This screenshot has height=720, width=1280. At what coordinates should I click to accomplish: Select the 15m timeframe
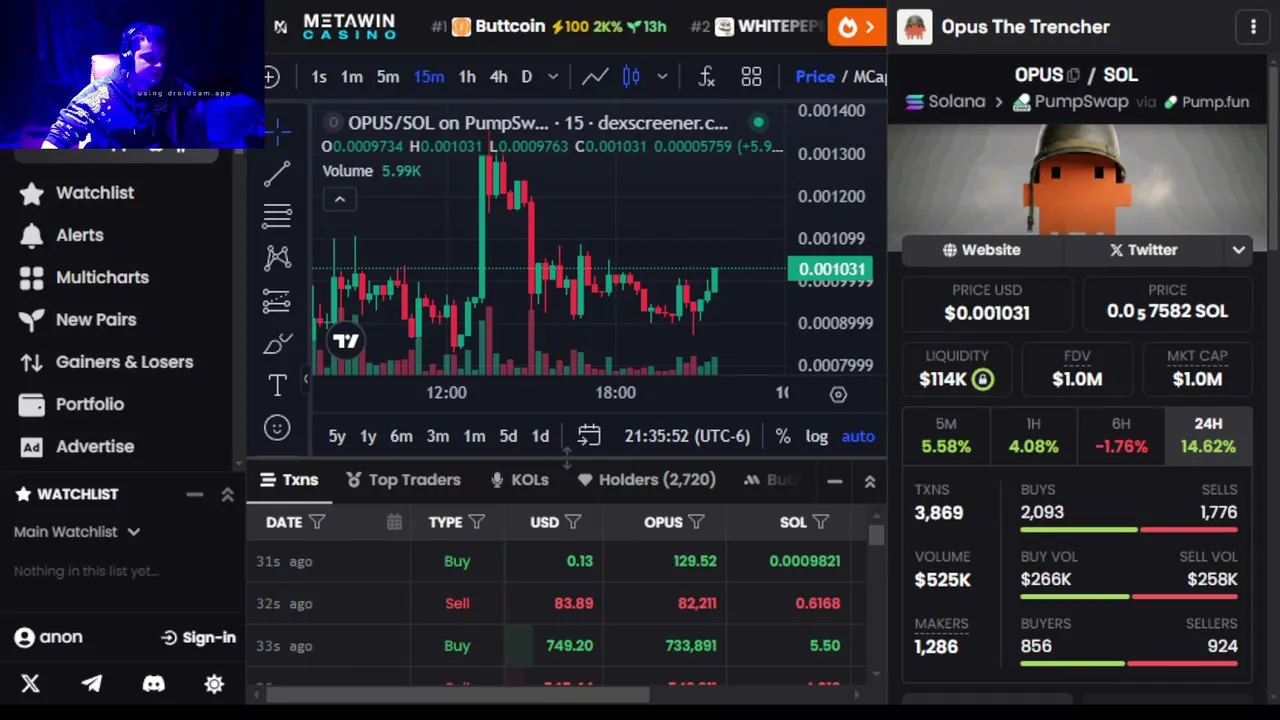pos(429,77)
